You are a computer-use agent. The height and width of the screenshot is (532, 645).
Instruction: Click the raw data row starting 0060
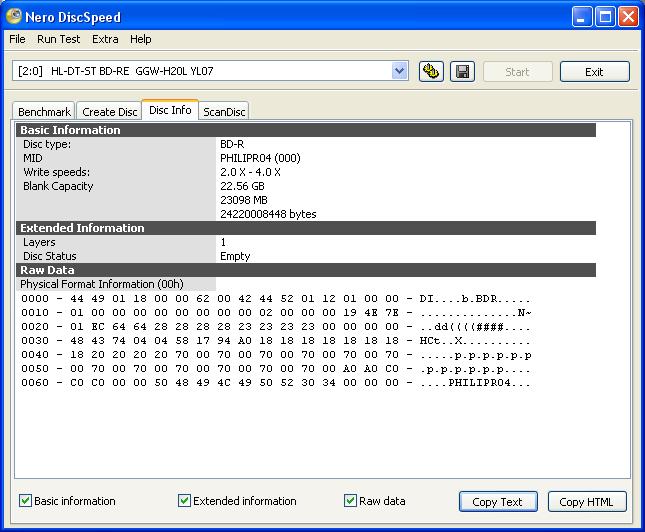(276, 383)
